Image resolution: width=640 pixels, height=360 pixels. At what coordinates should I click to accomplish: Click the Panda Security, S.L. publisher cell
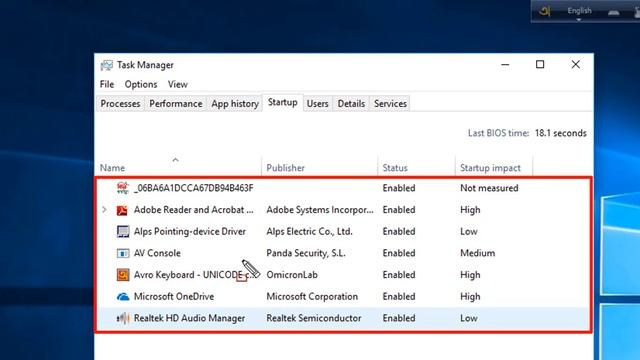click(306, 253)
